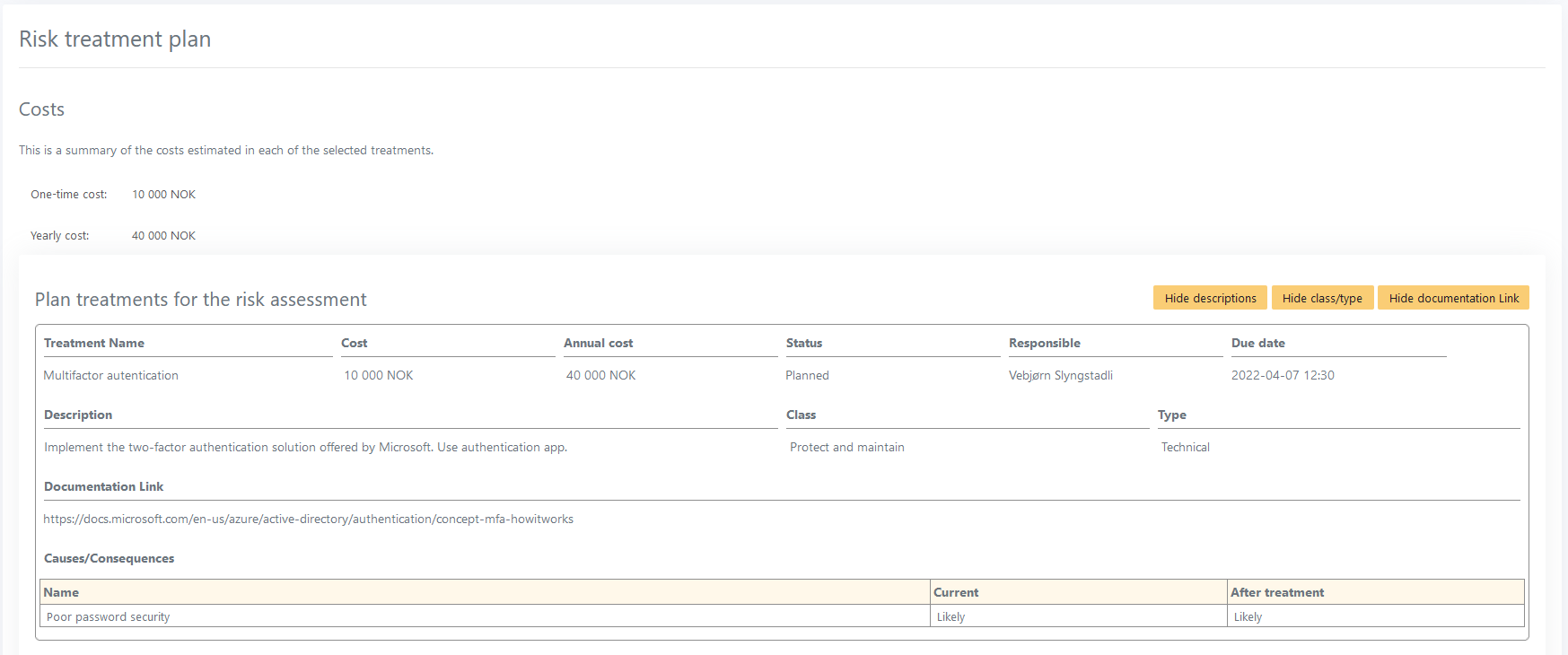Click the two-factor authentication description text

click(305, 447)
